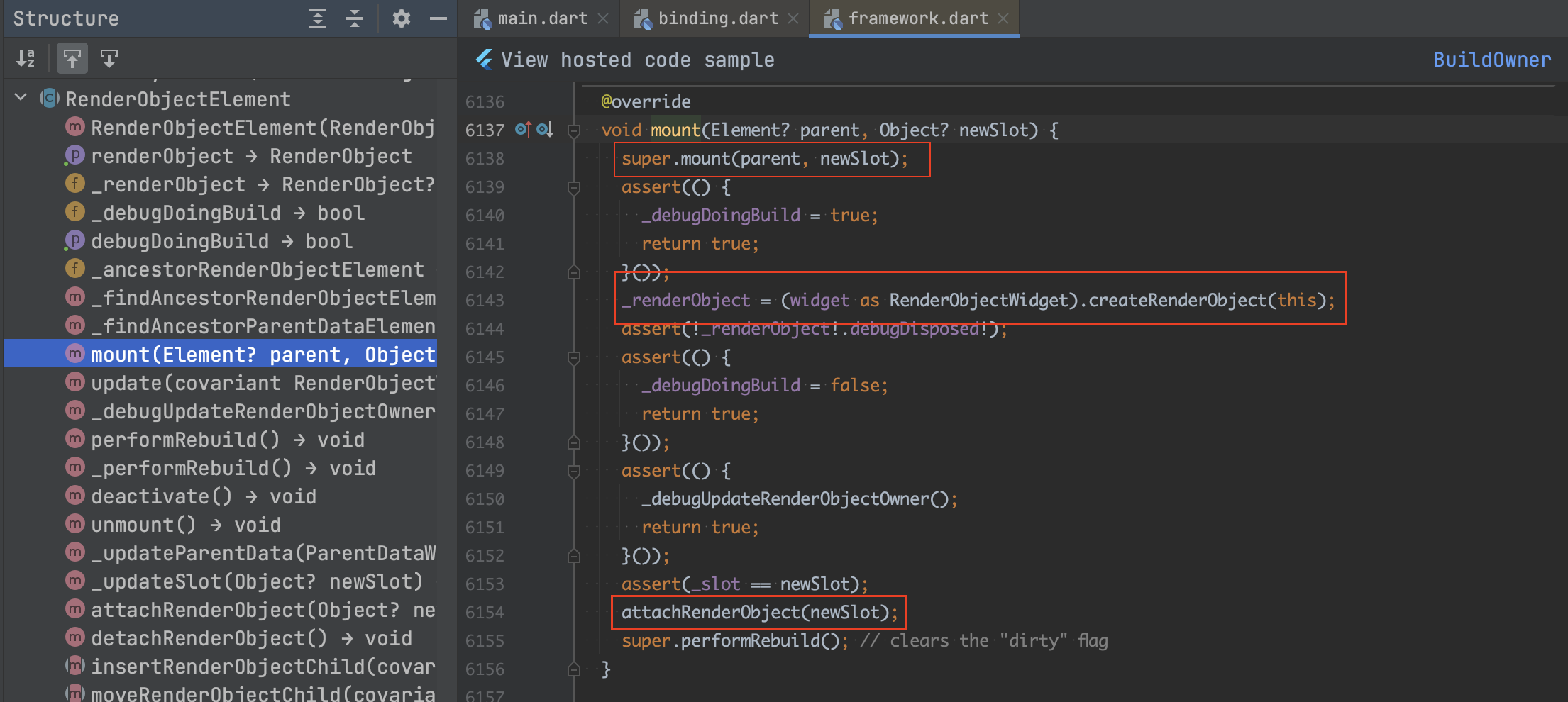This screenshot has height=702, width=1568.
Task: Click super.performRebuild() call on line 6155
Action: click(734, 641)
